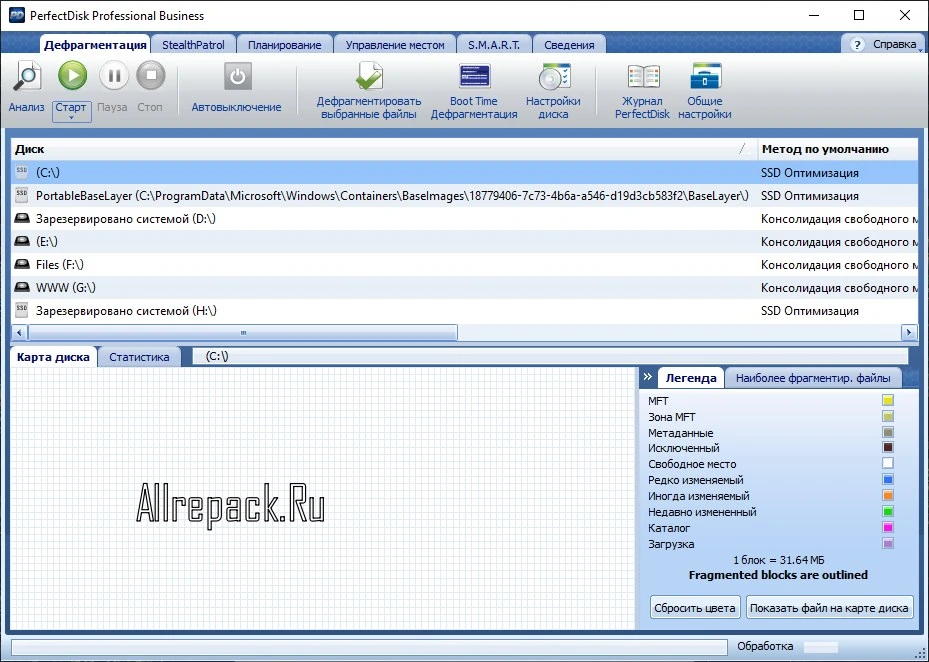Viewport: 929px width, 662px height.
Task: Click the Каталог magenta swatch
Action: coord(888,528)
